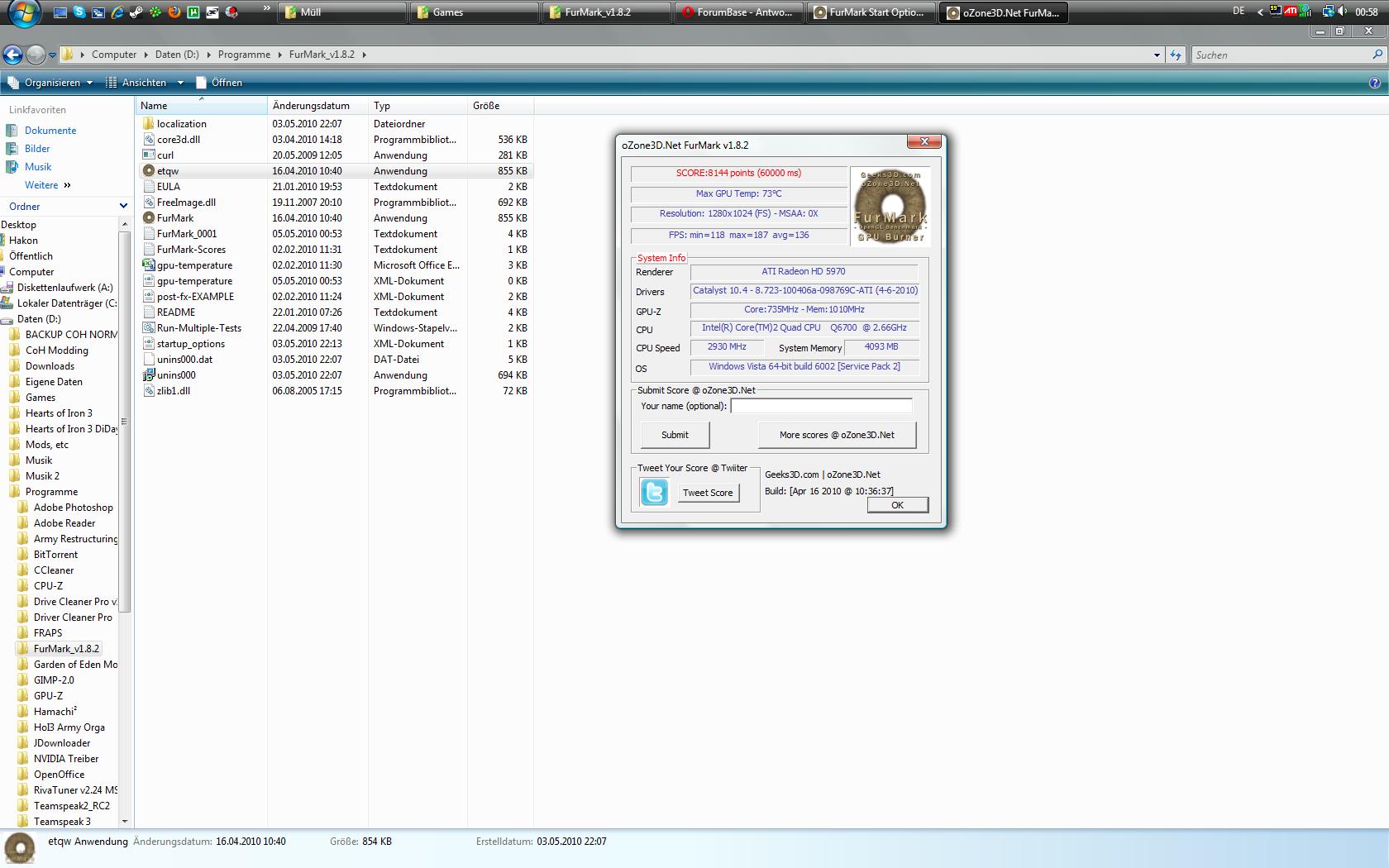Click the network connection tray icon
Screen dimensions: 1389x868
pyautogui.click(x=1328, y=11)
